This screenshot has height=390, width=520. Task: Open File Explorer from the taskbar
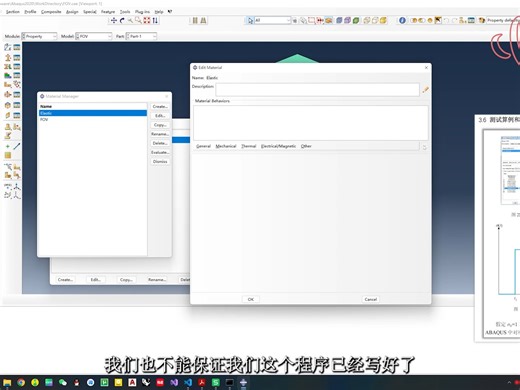coord(7,383)
